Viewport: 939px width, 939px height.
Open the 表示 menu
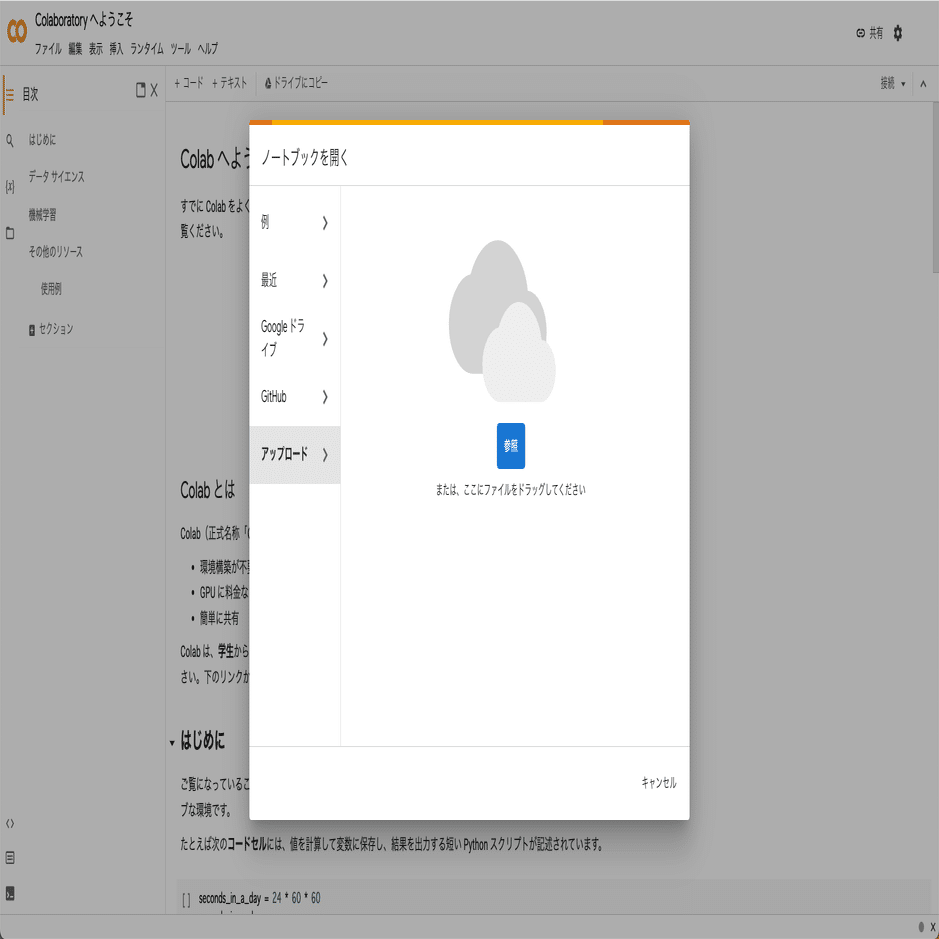tap(96, 49)
